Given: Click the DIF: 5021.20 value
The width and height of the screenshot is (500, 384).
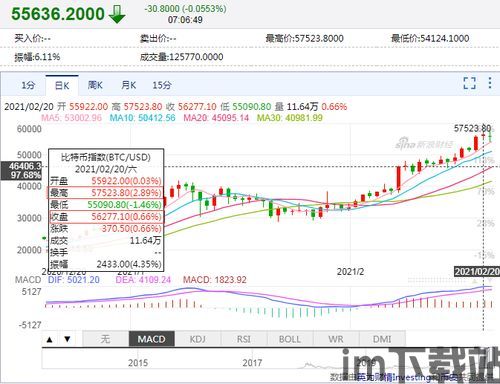Looking at the screenshot, I should click(x=74, y=280).
